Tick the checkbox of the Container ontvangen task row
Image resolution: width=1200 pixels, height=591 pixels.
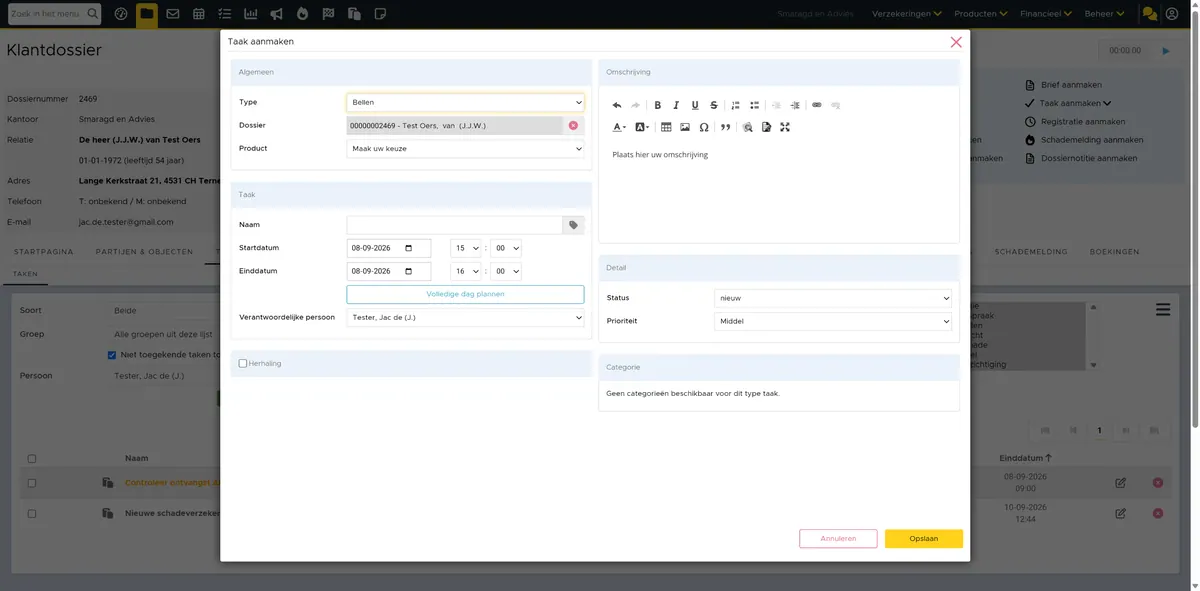click(x=32, y=483)
